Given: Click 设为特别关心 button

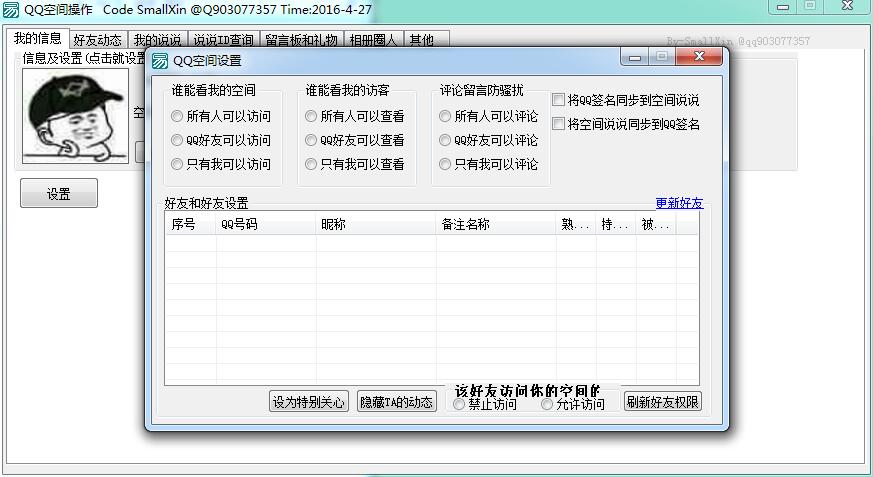Looking at the screenshot, I should [x=308, y=402].
